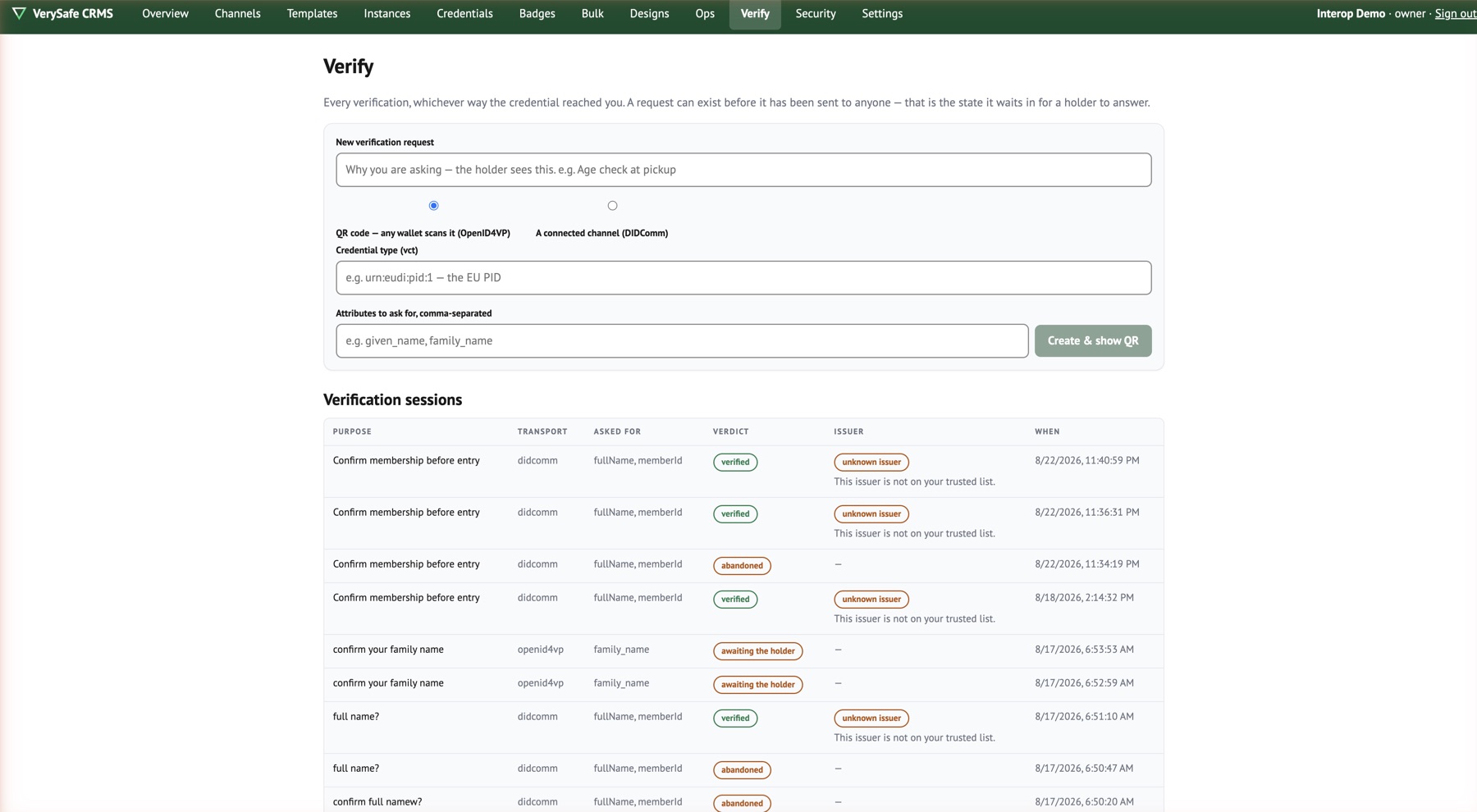This screenshot has width=1477, height=812.
Task: Click the WHEN column header
Action: click(1047, 431)
